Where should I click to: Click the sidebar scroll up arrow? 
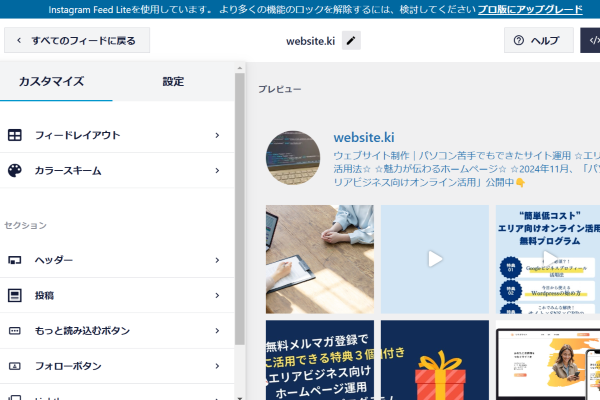pos(240,68)
